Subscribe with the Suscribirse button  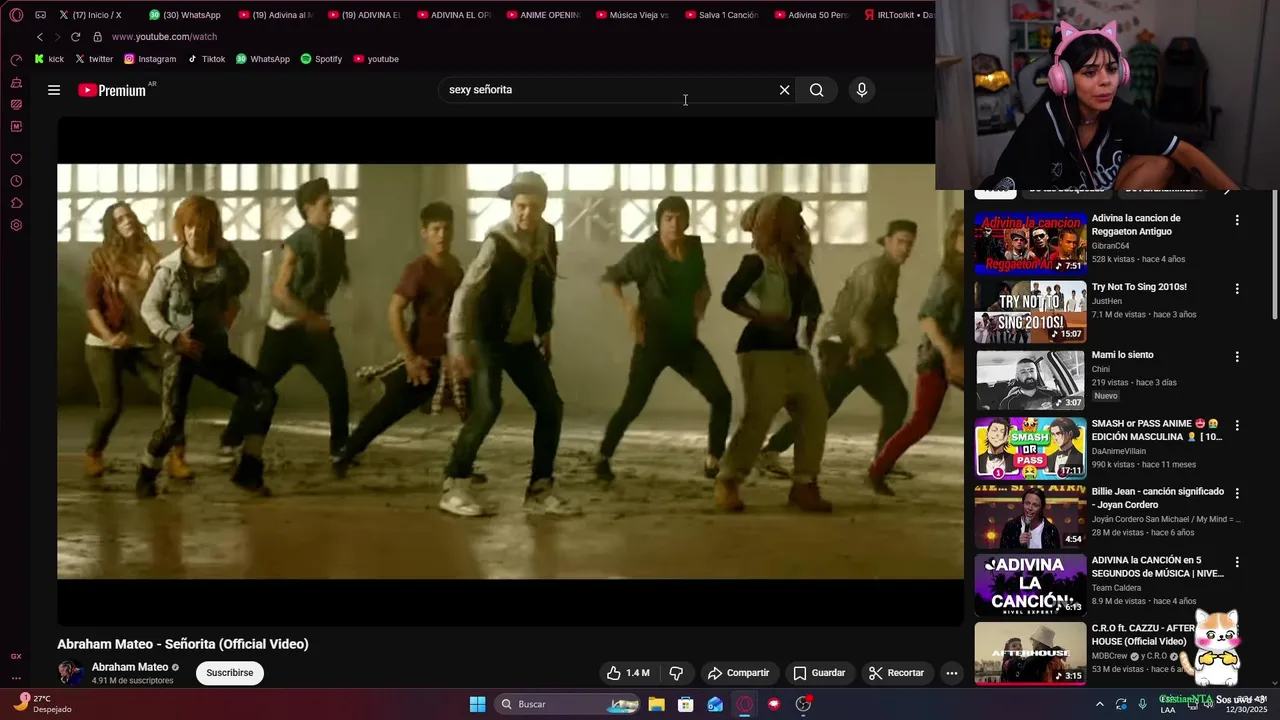tap(230, 673)
